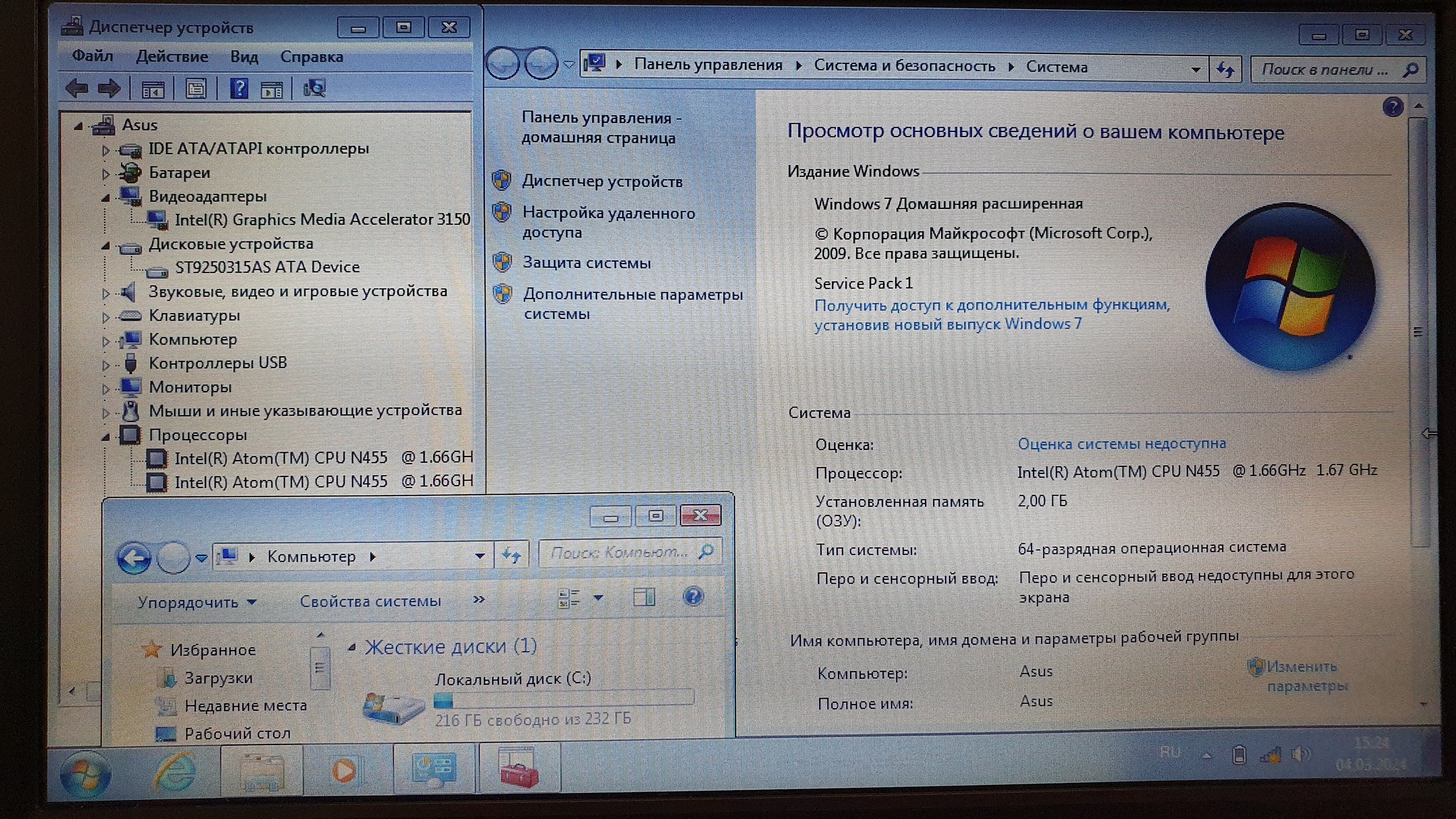
Task: Click the Start menu orb
Action: [85, 775]
